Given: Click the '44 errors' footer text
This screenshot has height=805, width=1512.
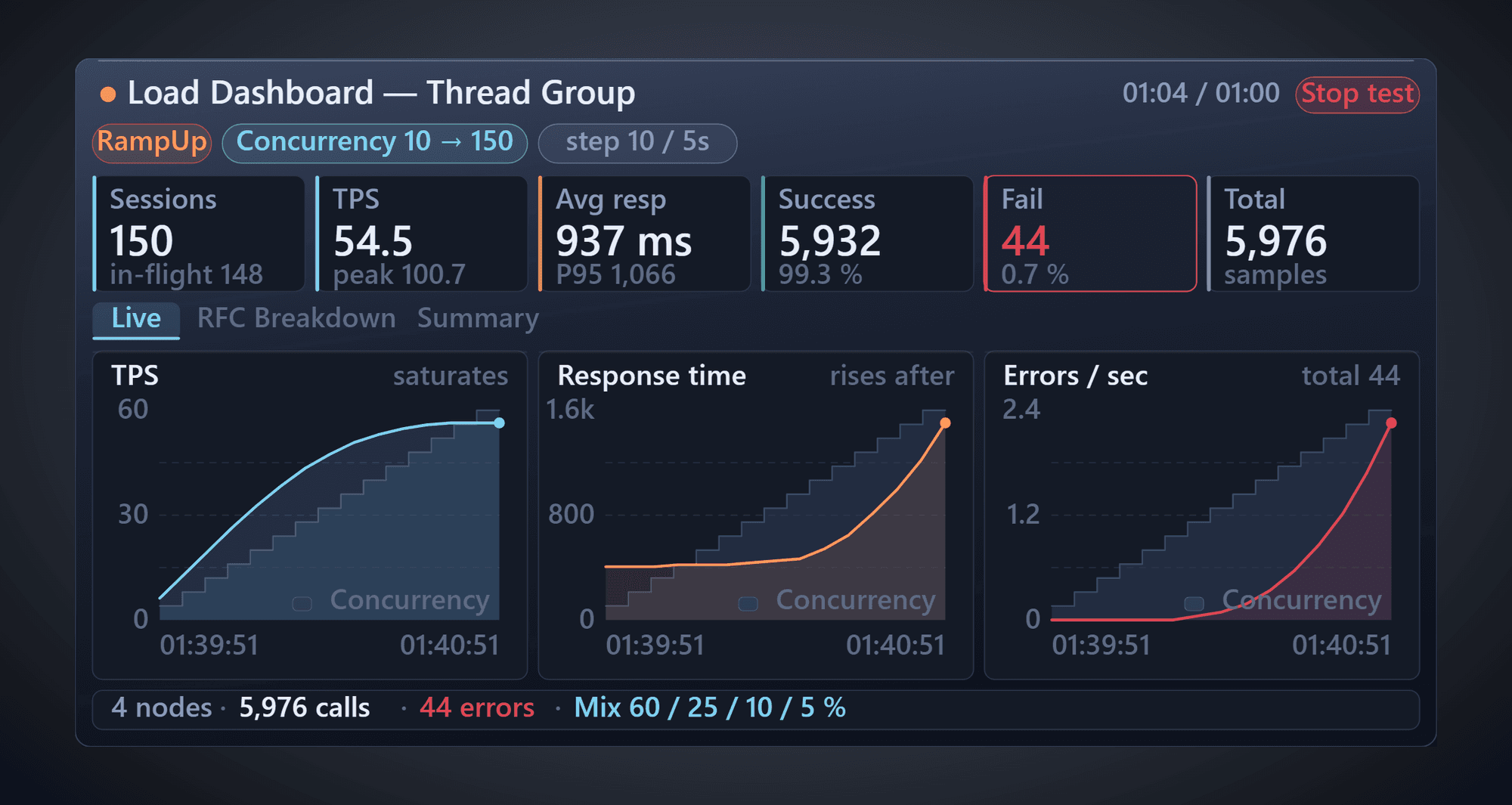Looking at the screenshot, I should tap(477, 708).
